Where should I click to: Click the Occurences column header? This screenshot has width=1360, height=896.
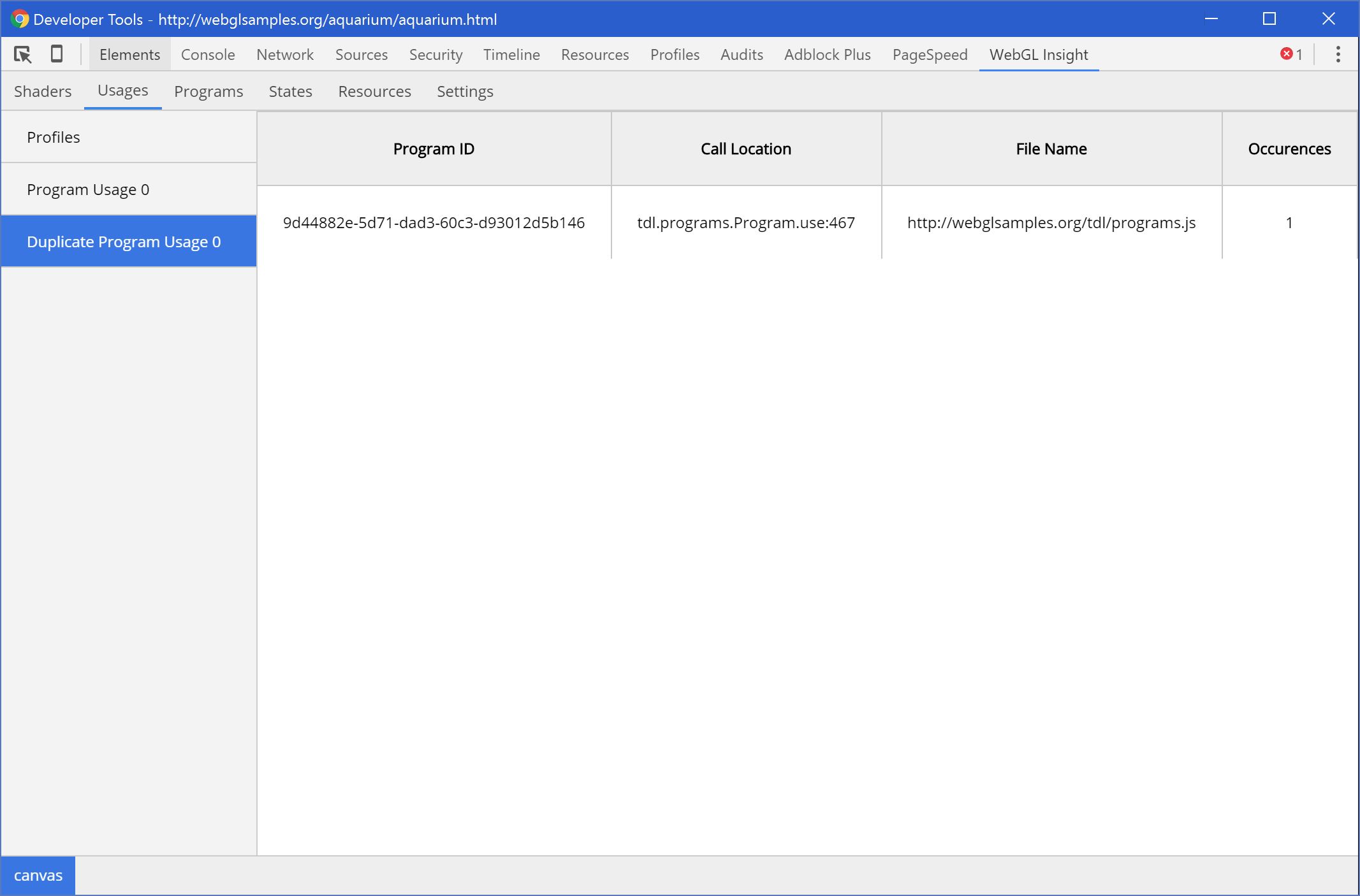click(1289, 148)
